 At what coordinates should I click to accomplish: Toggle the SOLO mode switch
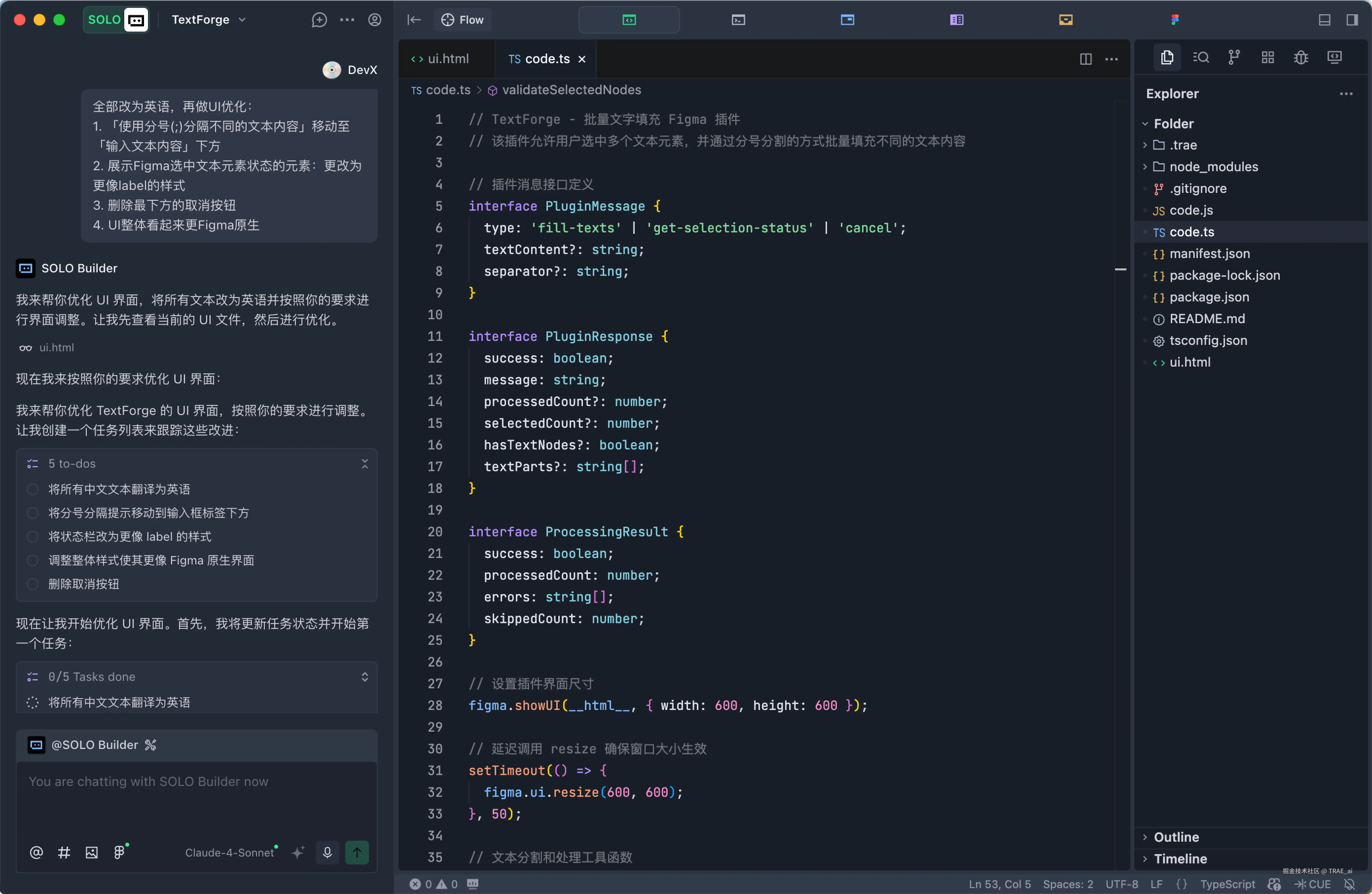click(x=116, y=19)
